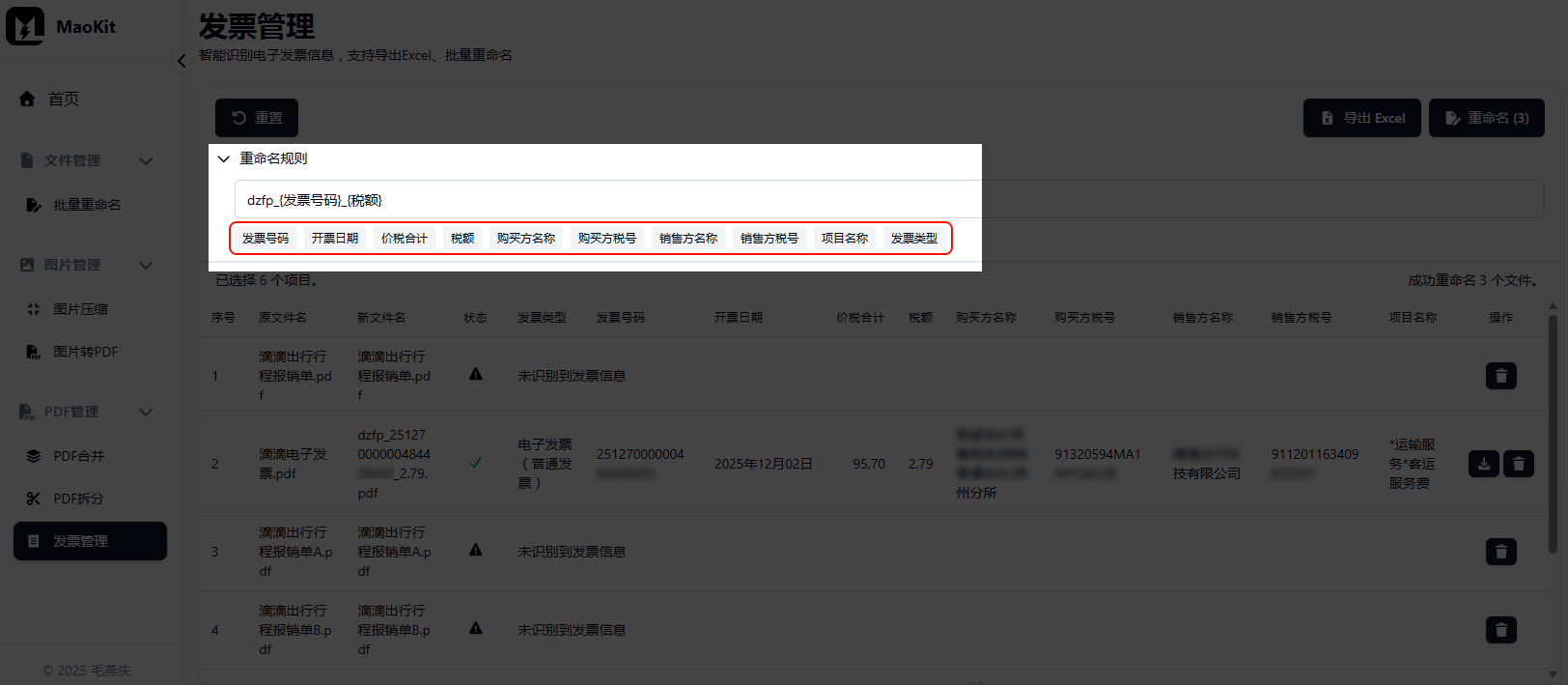Collapse the 文件管理 sidebar group
Image resolution: width=1568 pixels, height=685 pixels.
pyautogui.click(x=146, y=160)
